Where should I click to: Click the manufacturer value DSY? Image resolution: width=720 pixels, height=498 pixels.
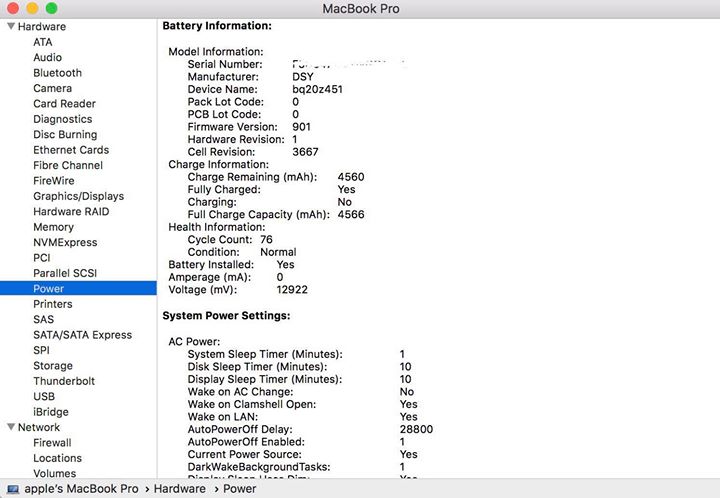coord(303,77)
